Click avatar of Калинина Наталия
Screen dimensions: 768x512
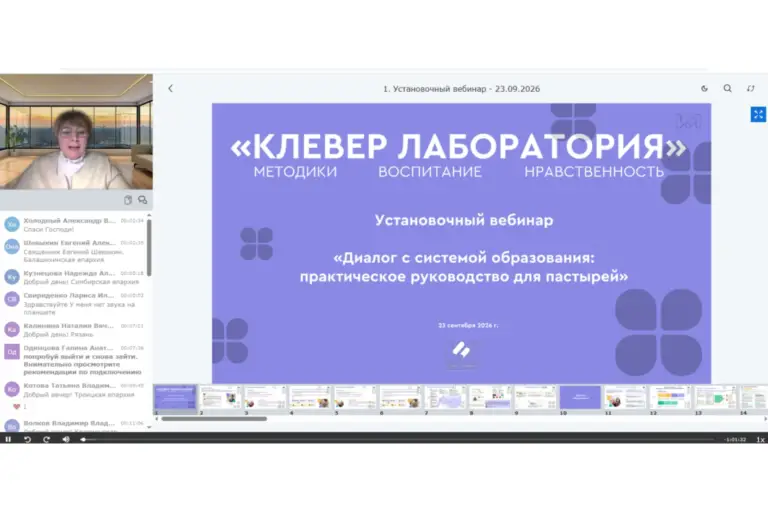click(12, 329)
